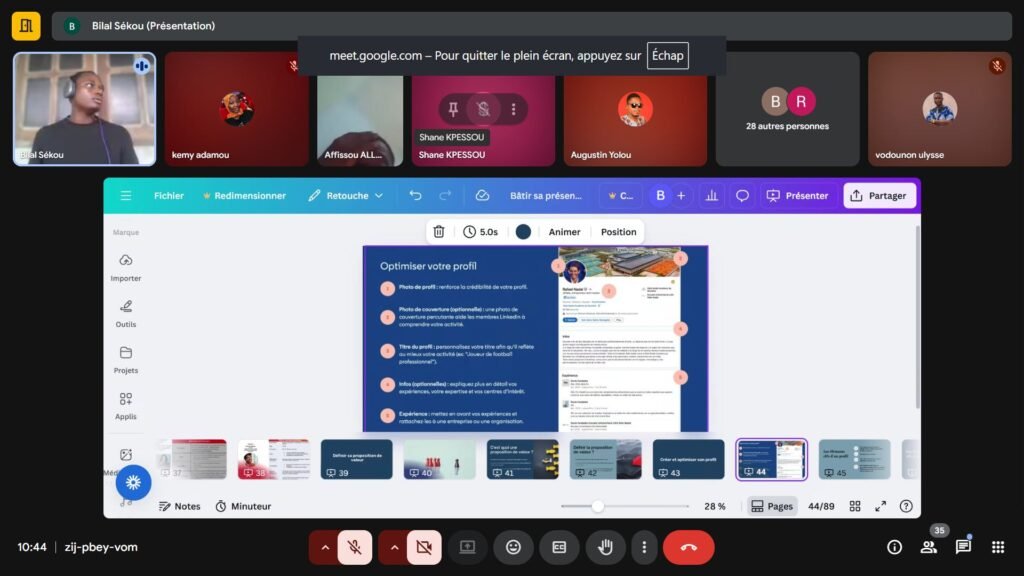Expand audio settings arrow beside microphone
The height and width of the screenshot is (576, 1024).
pyautogui.click(x=322, y=547)
